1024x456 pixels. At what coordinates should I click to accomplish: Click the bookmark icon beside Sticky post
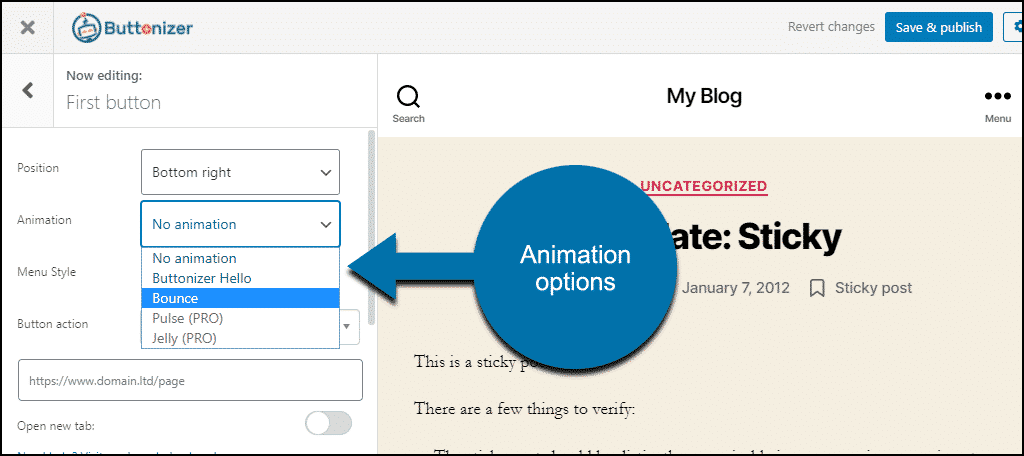point(817,288)
